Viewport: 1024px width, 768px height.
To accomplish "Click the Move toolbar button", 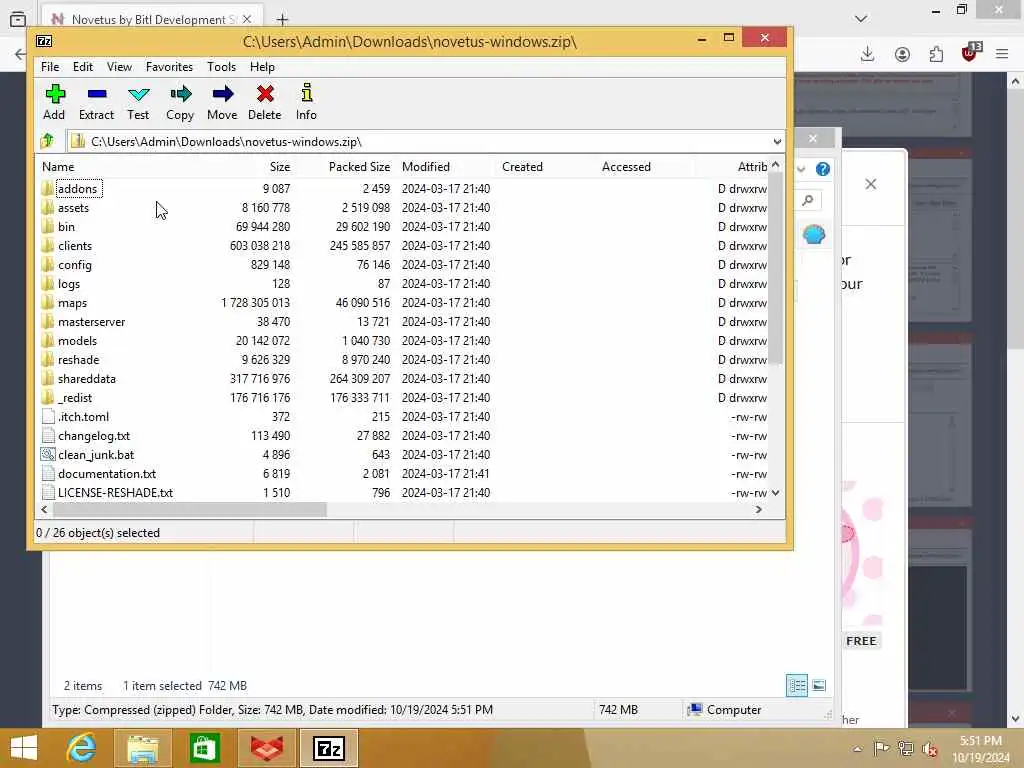I will tap(222, 102).
